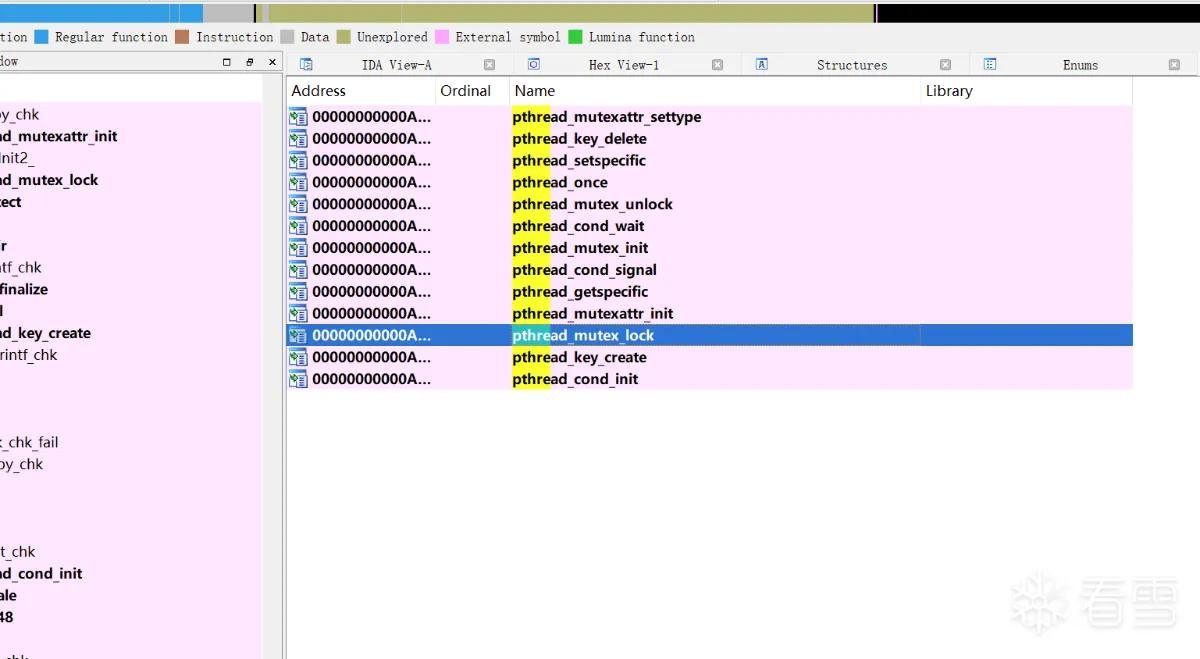1200x659 pixels.
Task: Select the pthread_mutex_unlock import row
Action: coord(710,204)
